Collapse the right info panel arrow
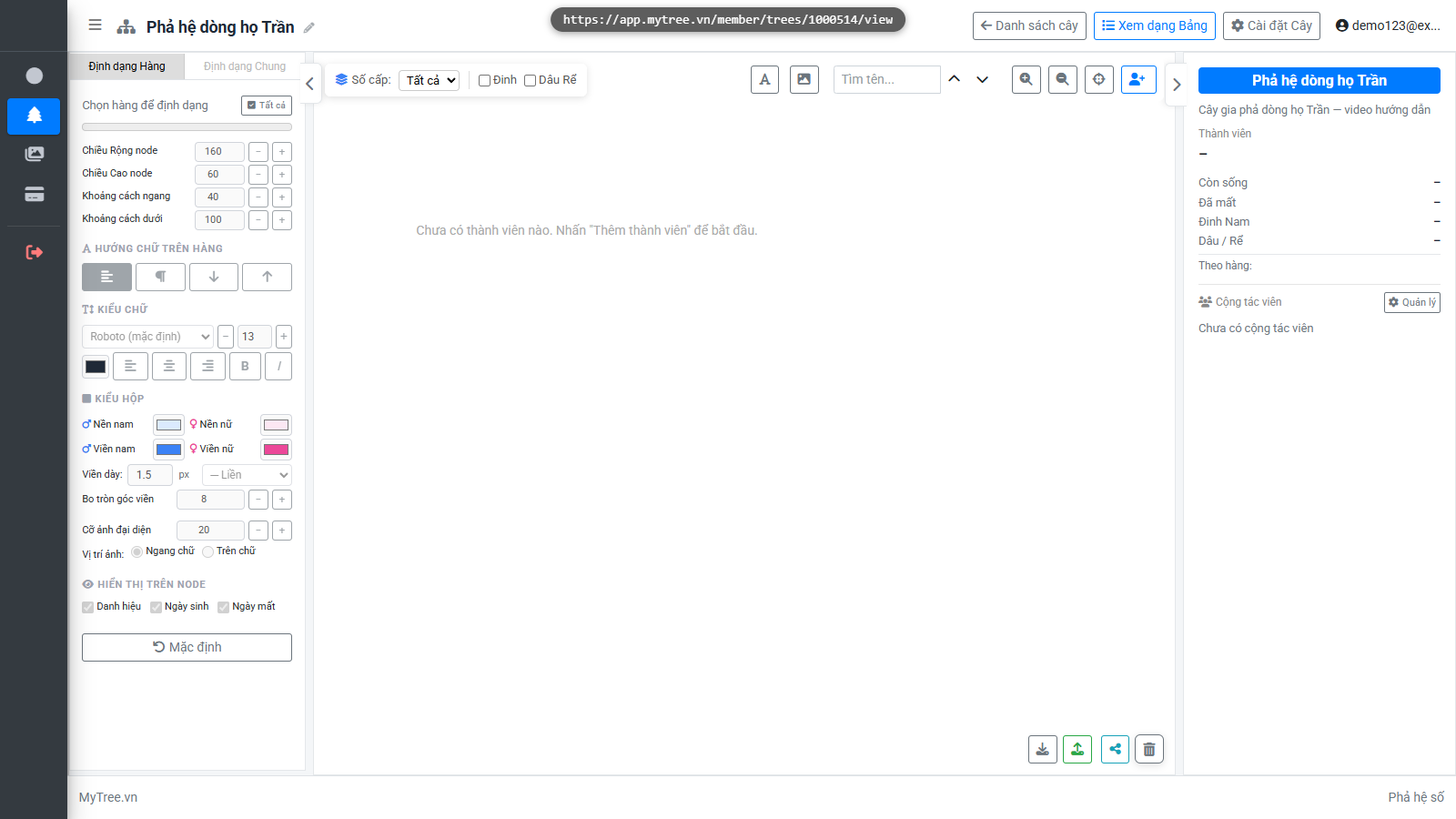Screen dimensions: 1456x819 point(1176,85)
